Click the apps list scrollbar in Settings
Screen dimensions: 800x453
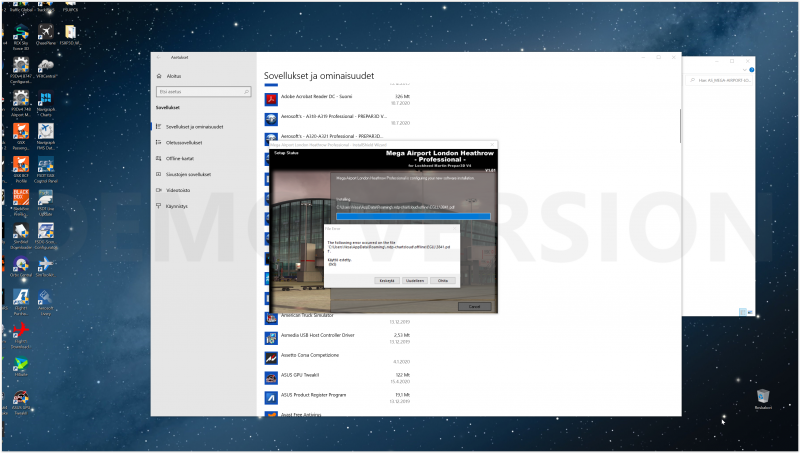680,127
